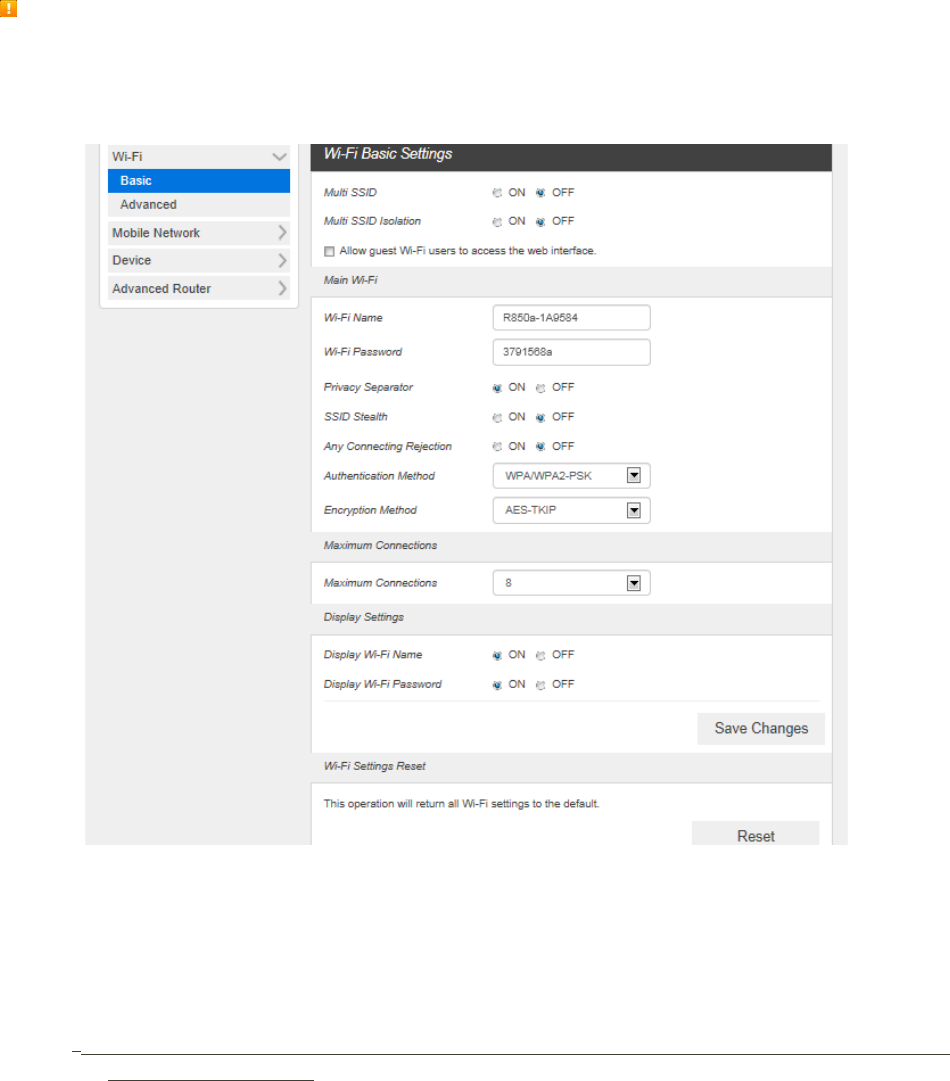Screen dimensions: 950x1081
Task: Set Display Wi-Fi Name to ON
Action: tap(497, 656)
